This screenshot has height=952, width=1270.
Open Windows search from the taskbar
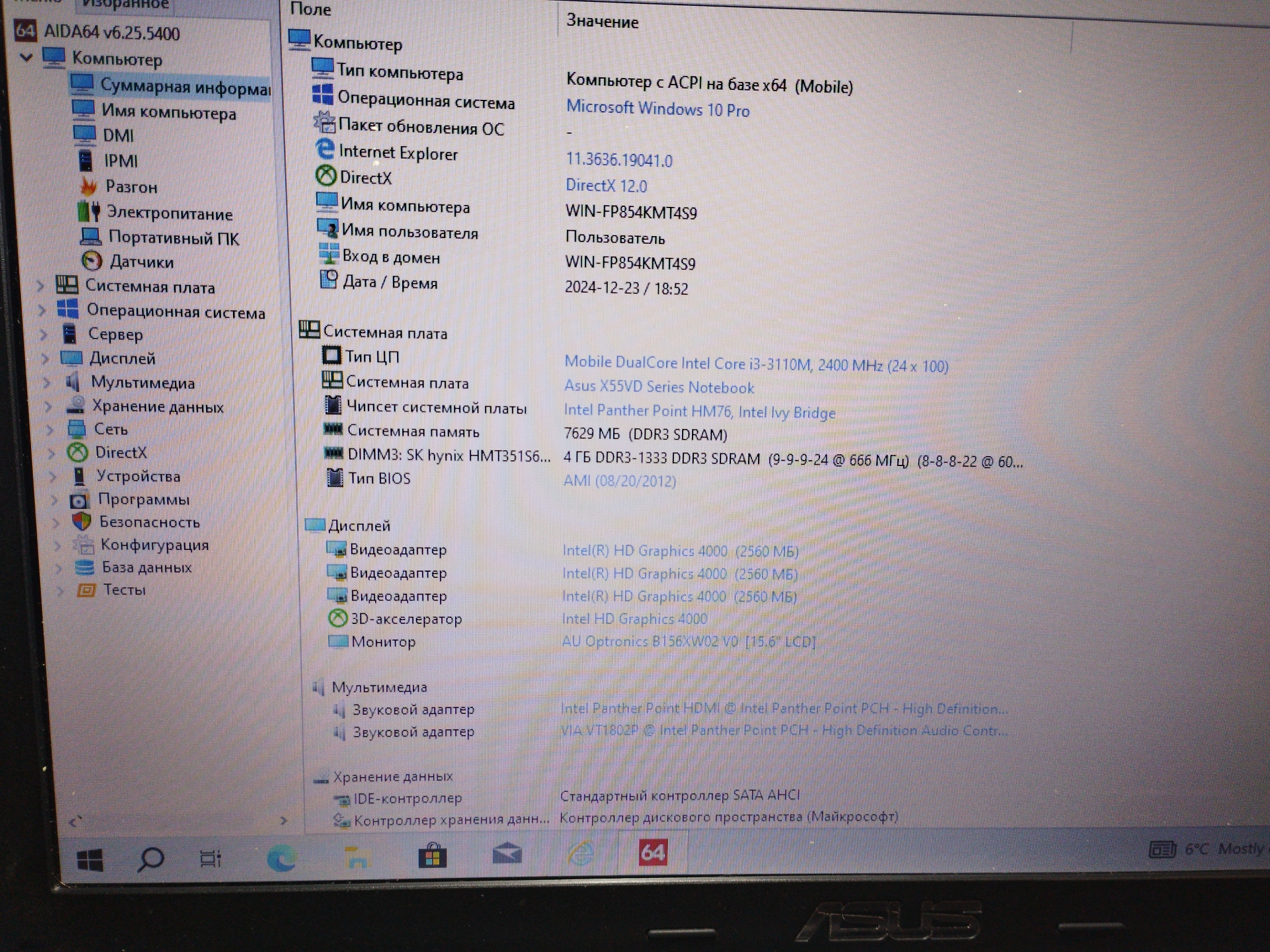(150, 859)
